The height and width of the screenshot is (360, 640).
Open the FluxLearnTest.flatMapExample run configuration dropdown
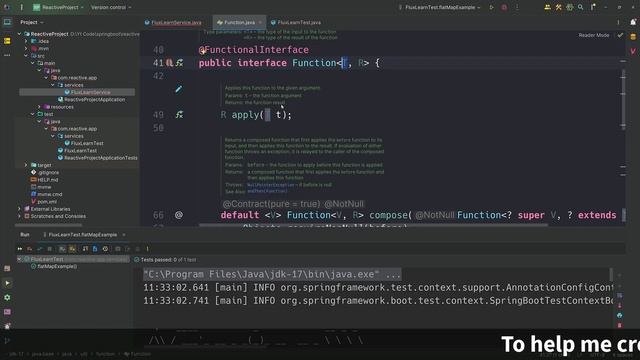tap(440, 7)
